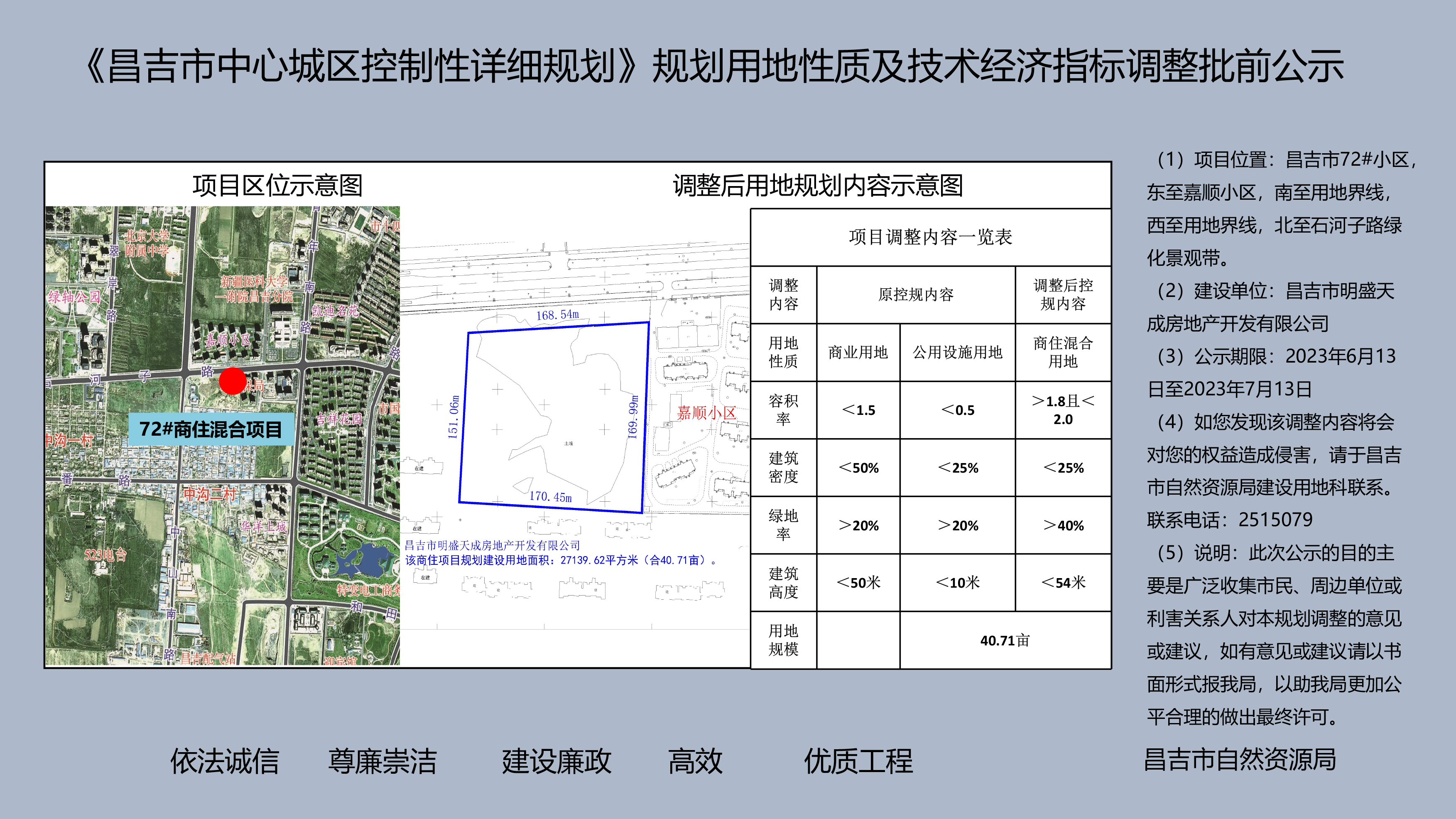Click the 调整后用地规划内容示意图 heading
This screenshot has height=819, width=1456.
pyautogui.click(x=817, y=185)
